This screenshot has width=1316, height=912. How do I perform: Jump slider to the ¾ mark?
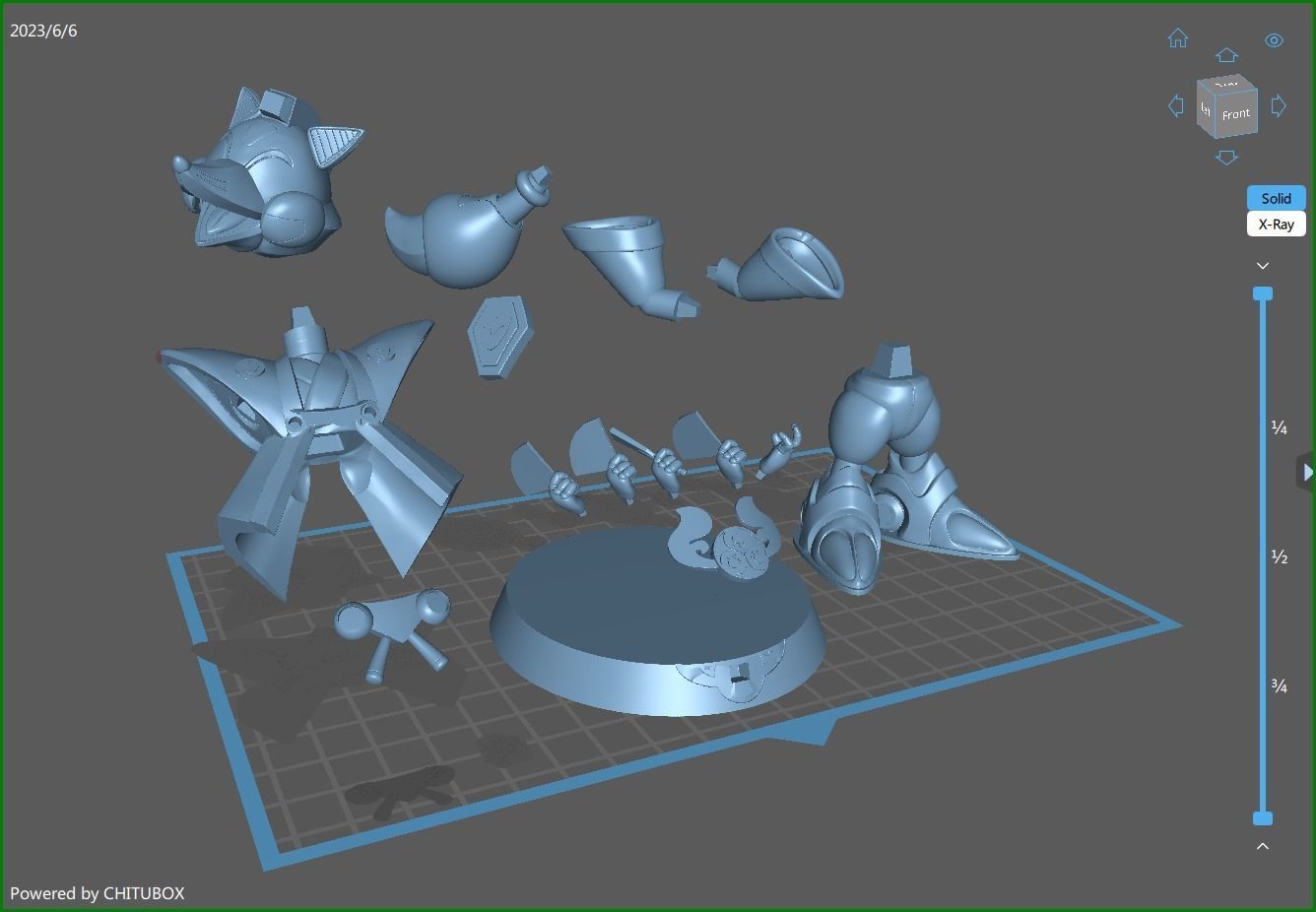click(x=1279, y=685)
